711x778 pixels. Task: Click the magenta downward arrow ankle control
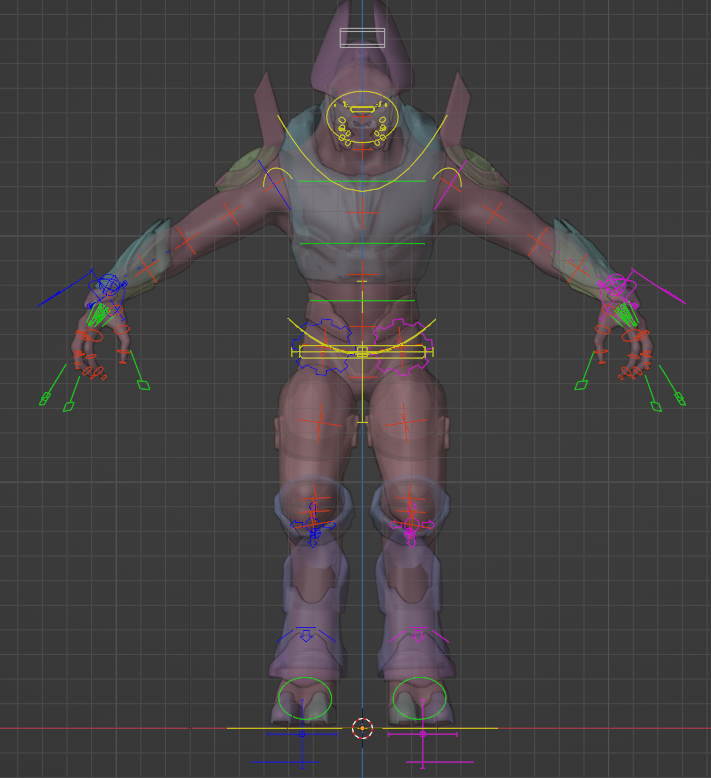pos(419,635)
